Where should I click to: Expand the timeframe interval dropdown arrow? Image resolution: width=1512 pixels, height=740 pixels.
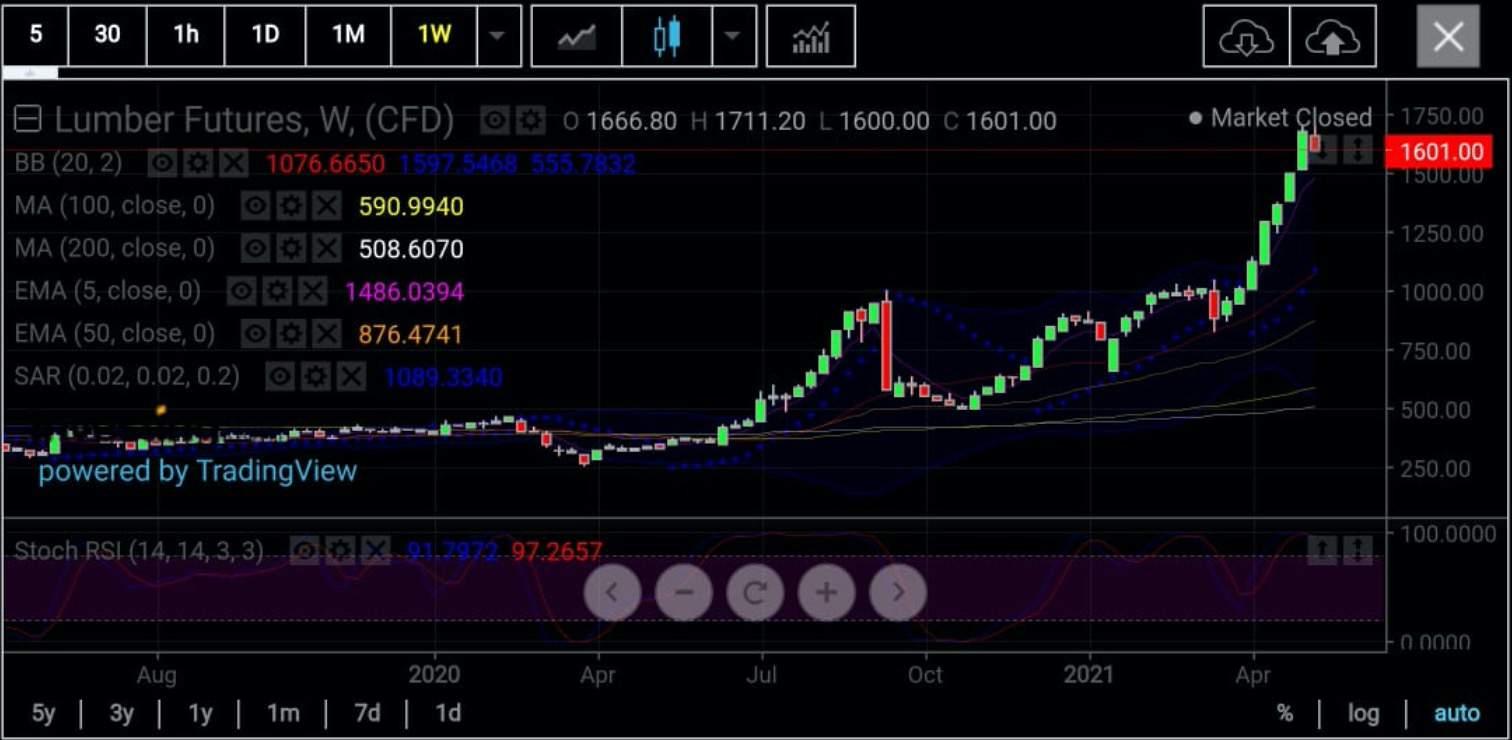pos(499,36)
